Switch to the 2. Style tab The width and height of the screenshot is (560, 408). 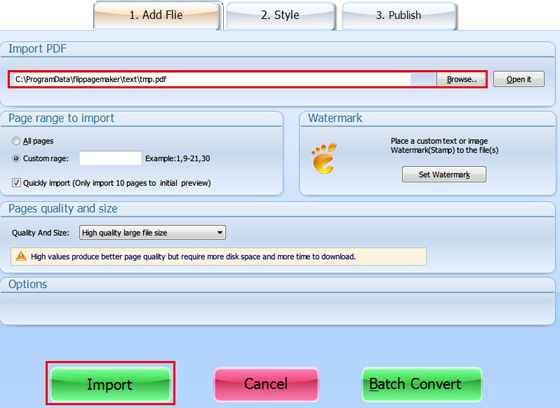pos(280,15)
